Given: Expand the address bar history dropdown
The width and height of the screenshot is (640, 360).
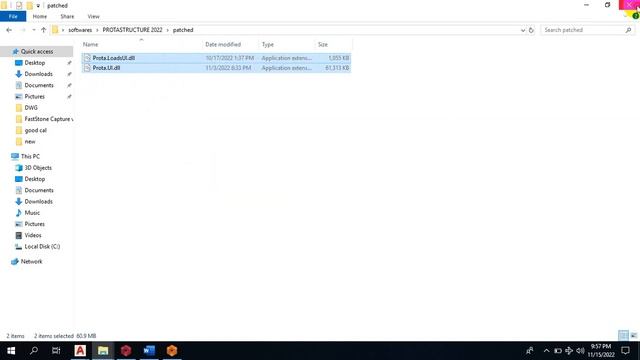Looking at the screenshot, I should [523, 30].
